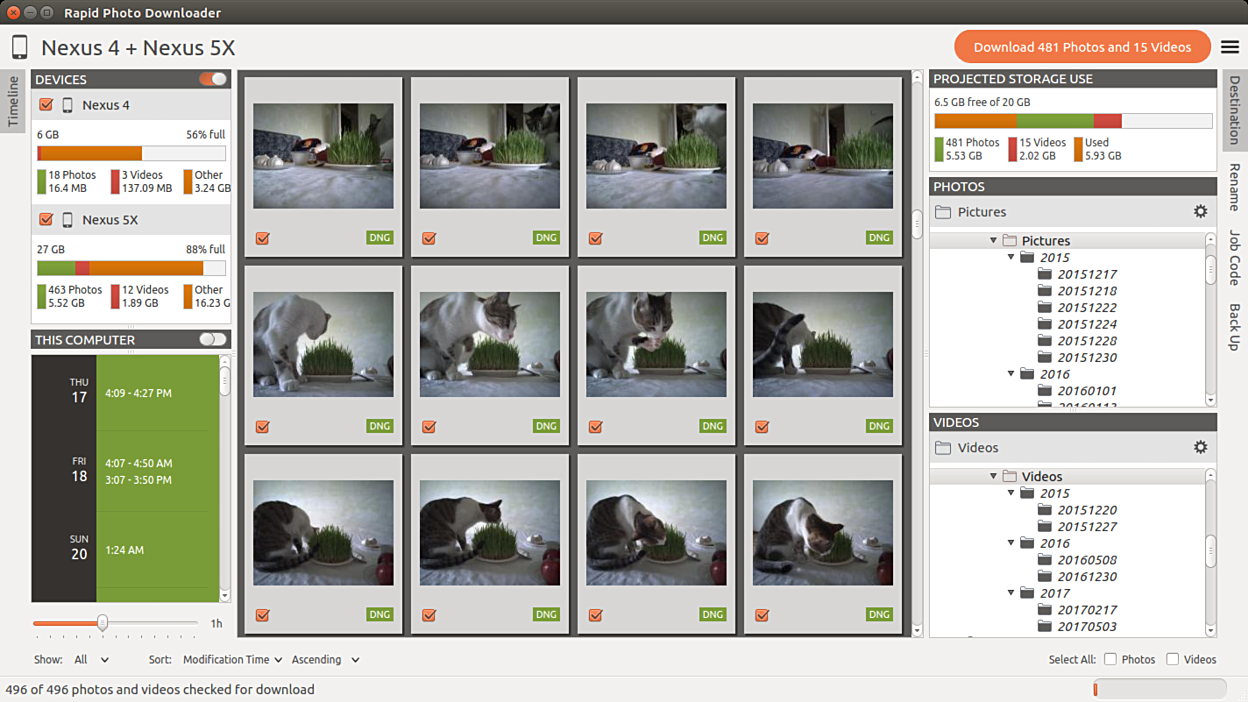Open the Modification Time sort dropdown
The width and height of the screenshot is (1248, 702).
coord(232,660)
